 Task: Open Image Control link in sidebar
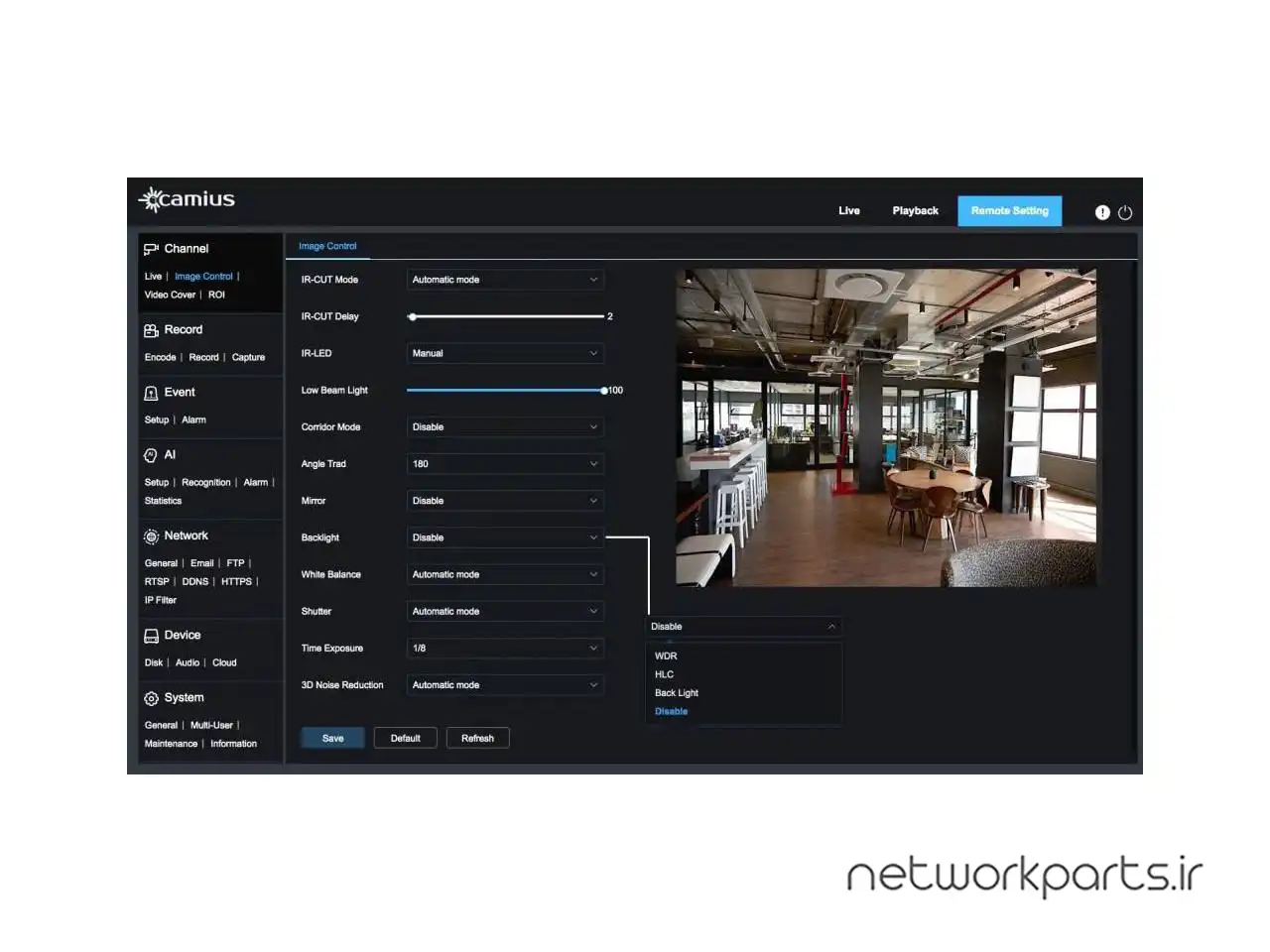(x=203, y=277)
